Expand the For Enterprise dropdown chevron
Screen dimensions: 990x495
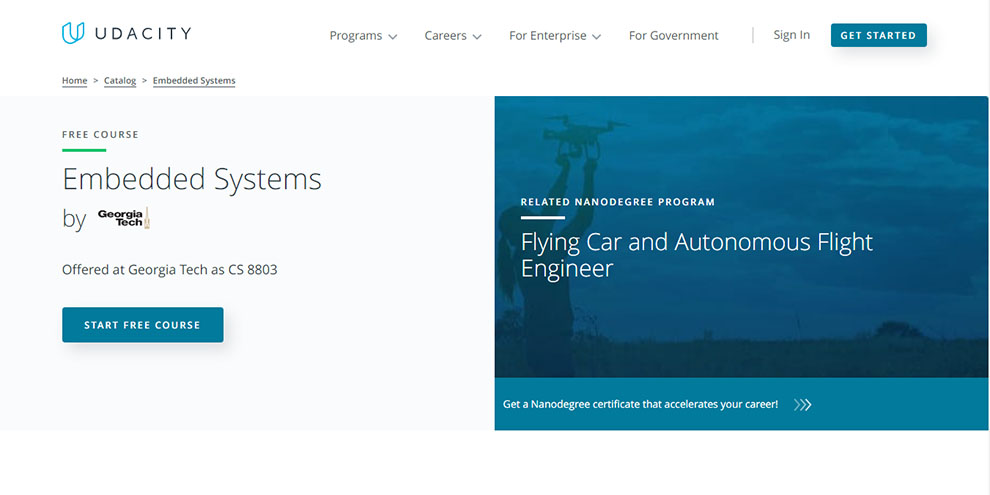tap(597, 37)
